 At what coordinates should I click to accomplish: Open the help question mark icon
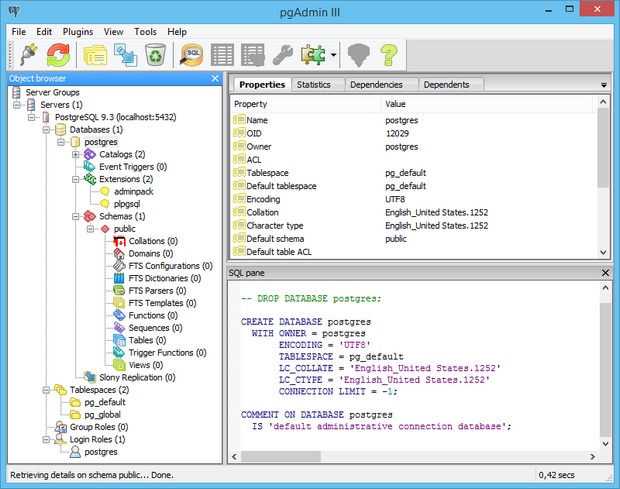tap(388, 55)
